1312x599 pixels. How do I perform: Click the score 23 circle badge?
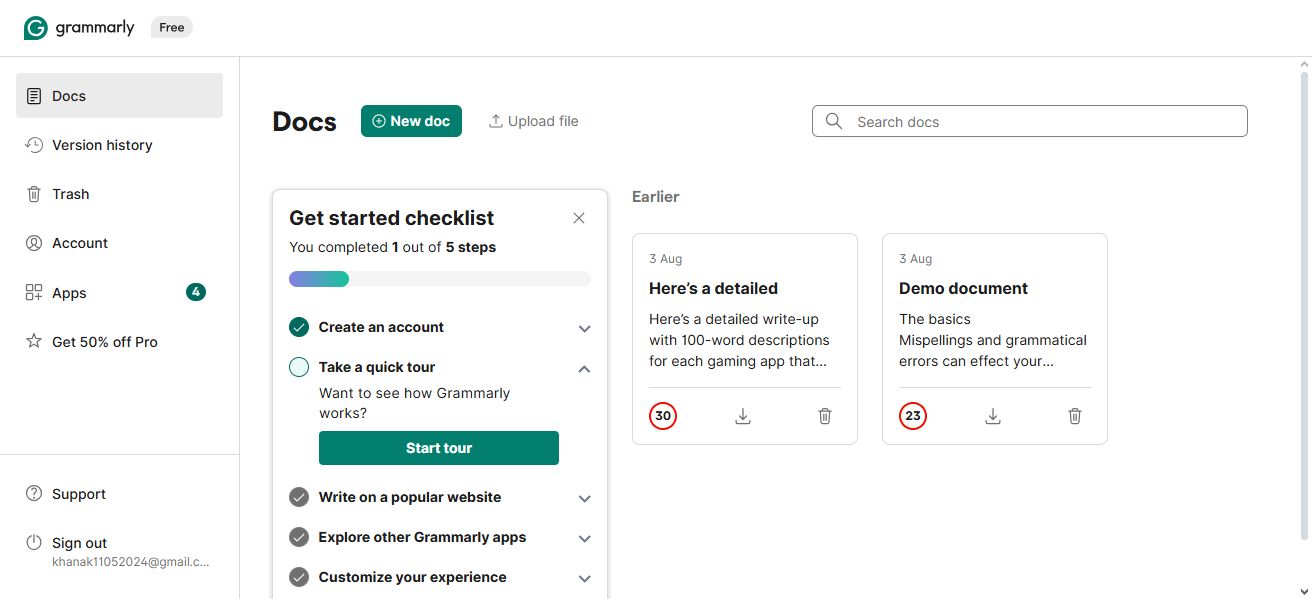coord(913,416)
